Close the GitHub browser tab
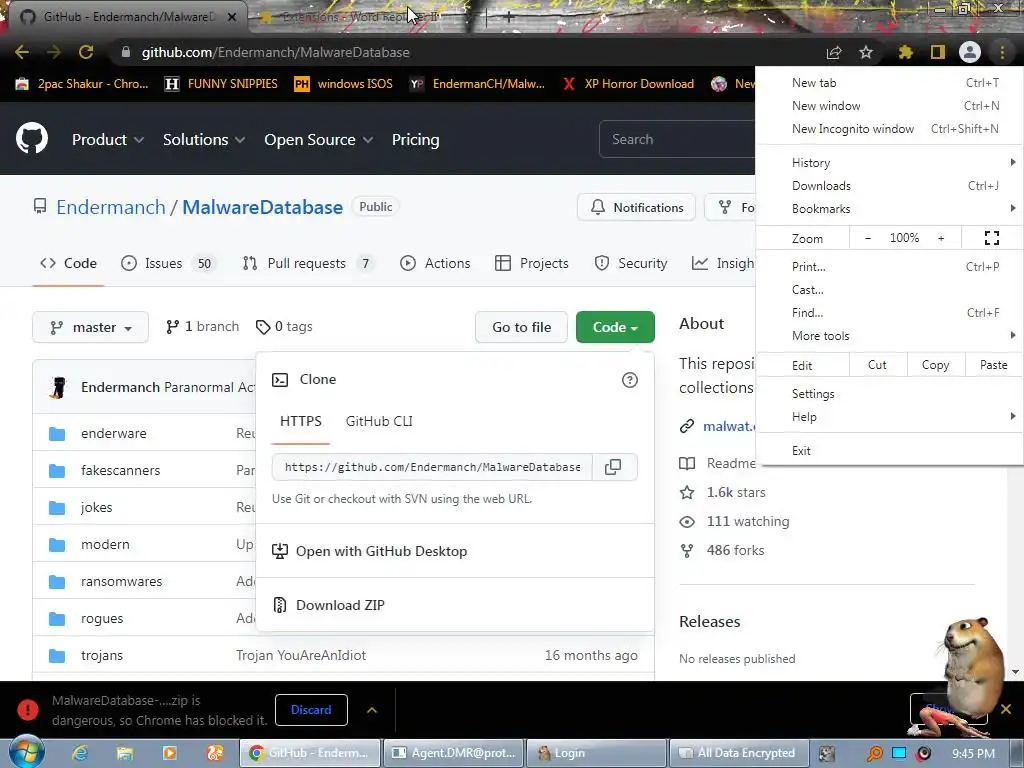1024x768 pixels. (x=232, y=17)
